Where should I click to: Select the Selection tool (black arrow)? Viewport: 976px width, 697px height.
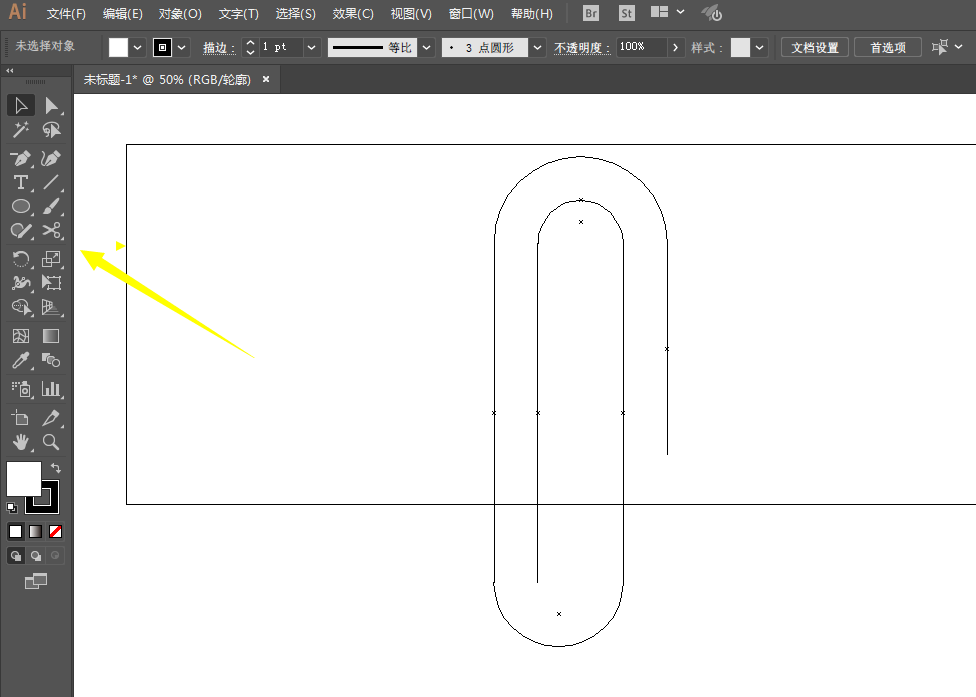(21, 106)
